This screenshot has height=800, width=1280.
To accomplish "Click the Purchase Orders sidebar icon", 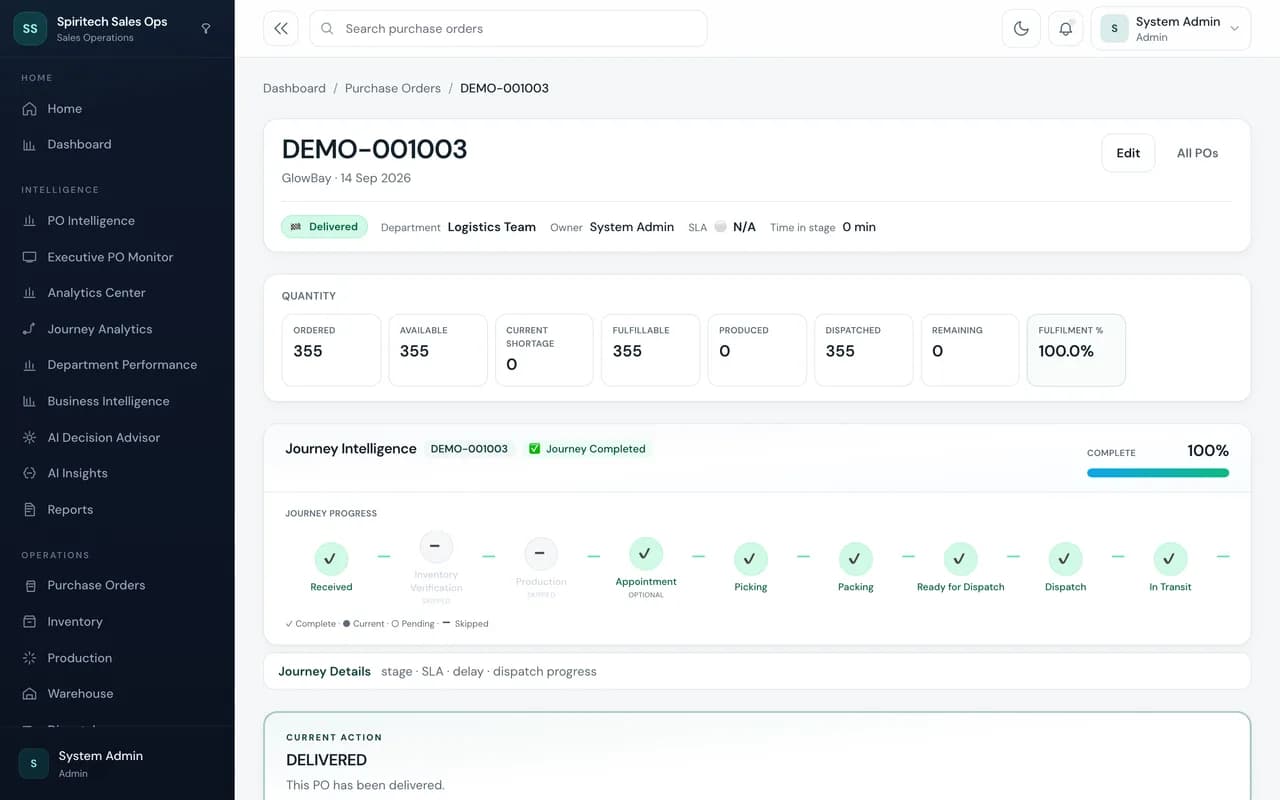I will (x=29, y=586).
